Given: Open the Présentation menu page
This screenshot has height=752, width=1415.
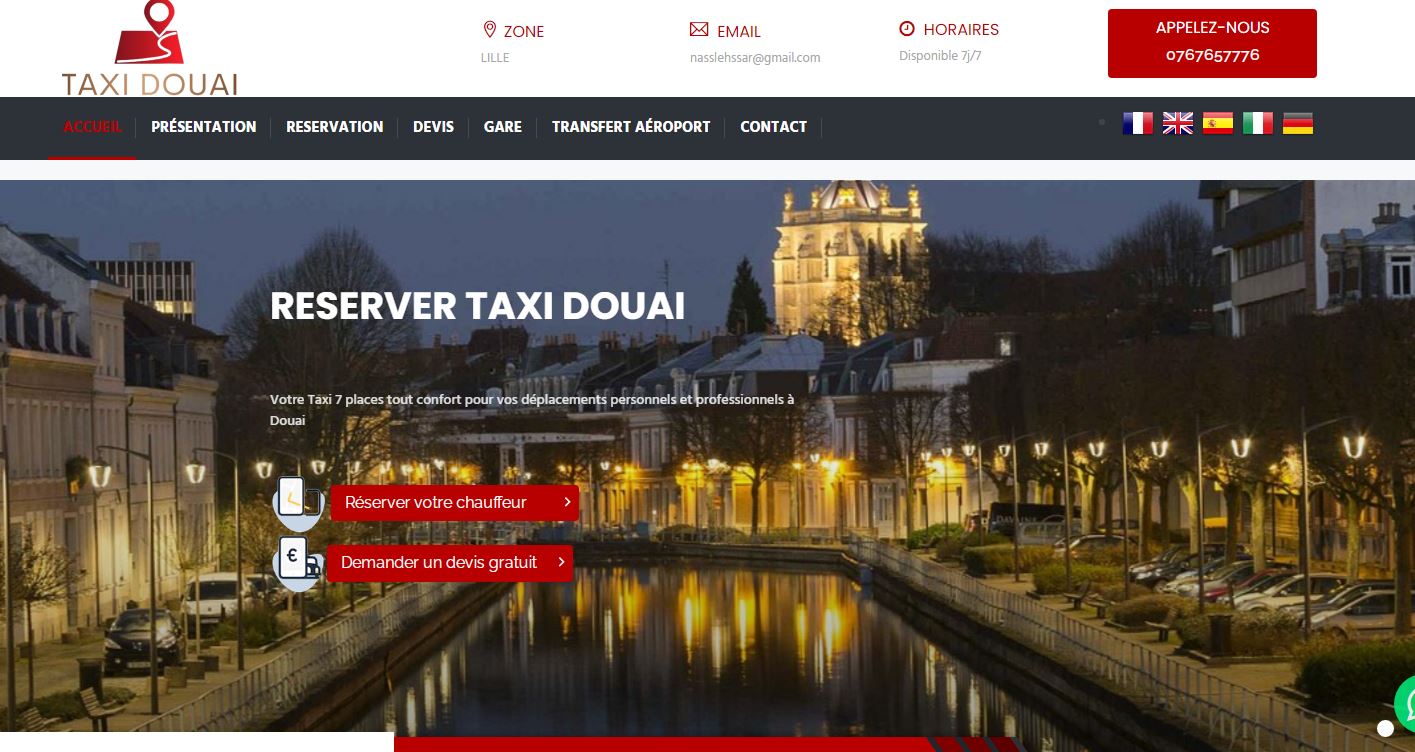Looking at the screenshot, I should [203, 127].
